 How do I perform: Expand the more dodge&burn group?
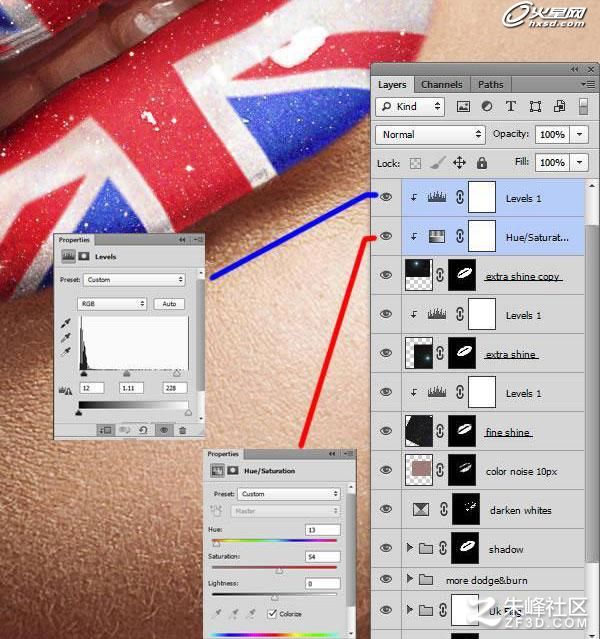(x=410, y=578)
